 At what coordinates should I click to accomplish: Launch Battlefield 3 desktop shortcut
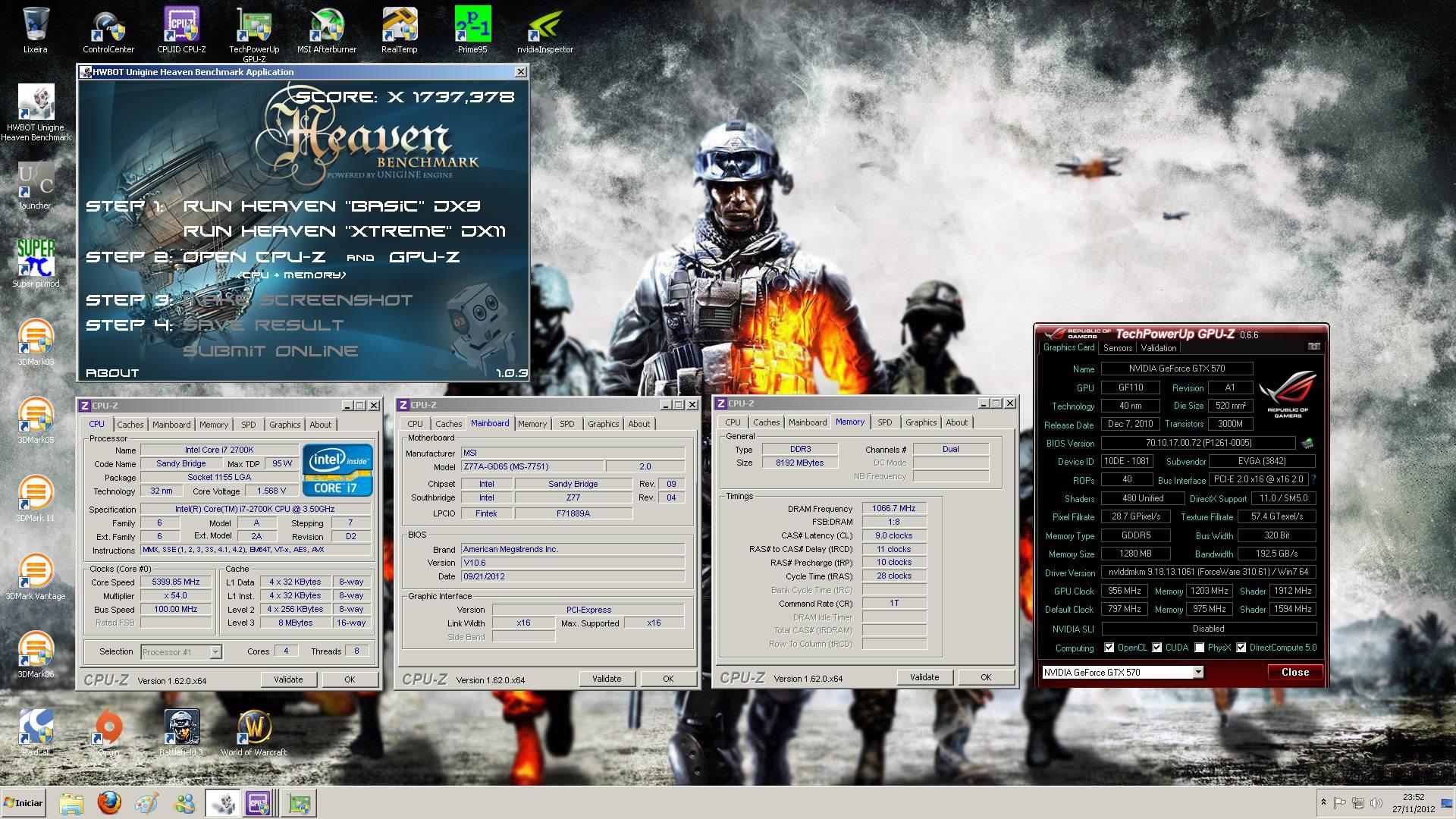point(181,733)
